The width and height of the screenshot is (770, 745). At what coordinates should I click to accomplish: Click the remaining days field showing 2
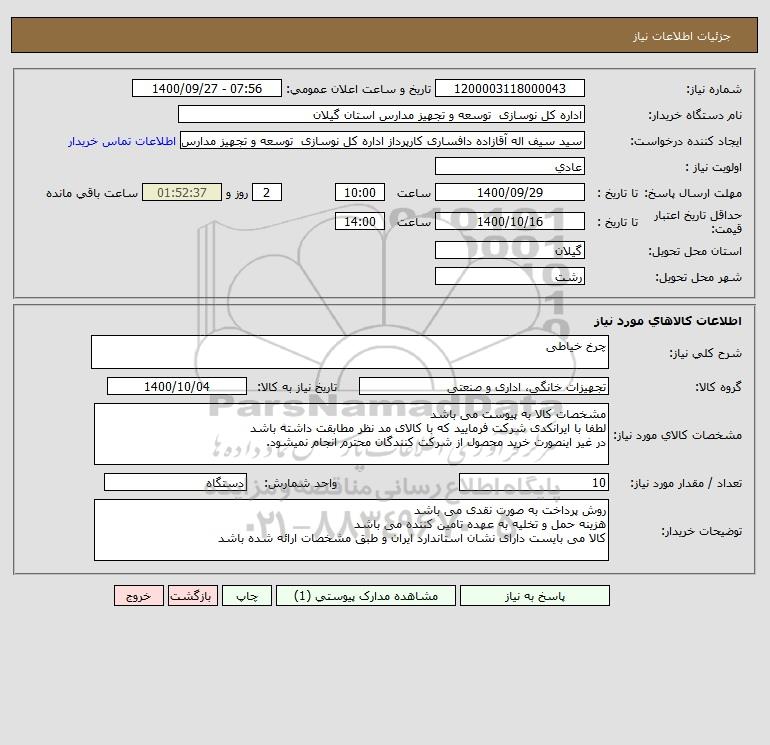coord(267,193)
